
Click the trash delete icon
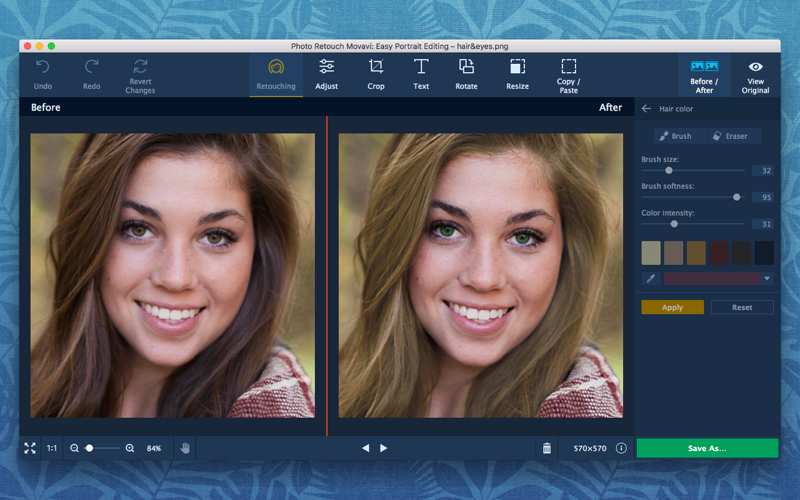click(x=547, y=448)
